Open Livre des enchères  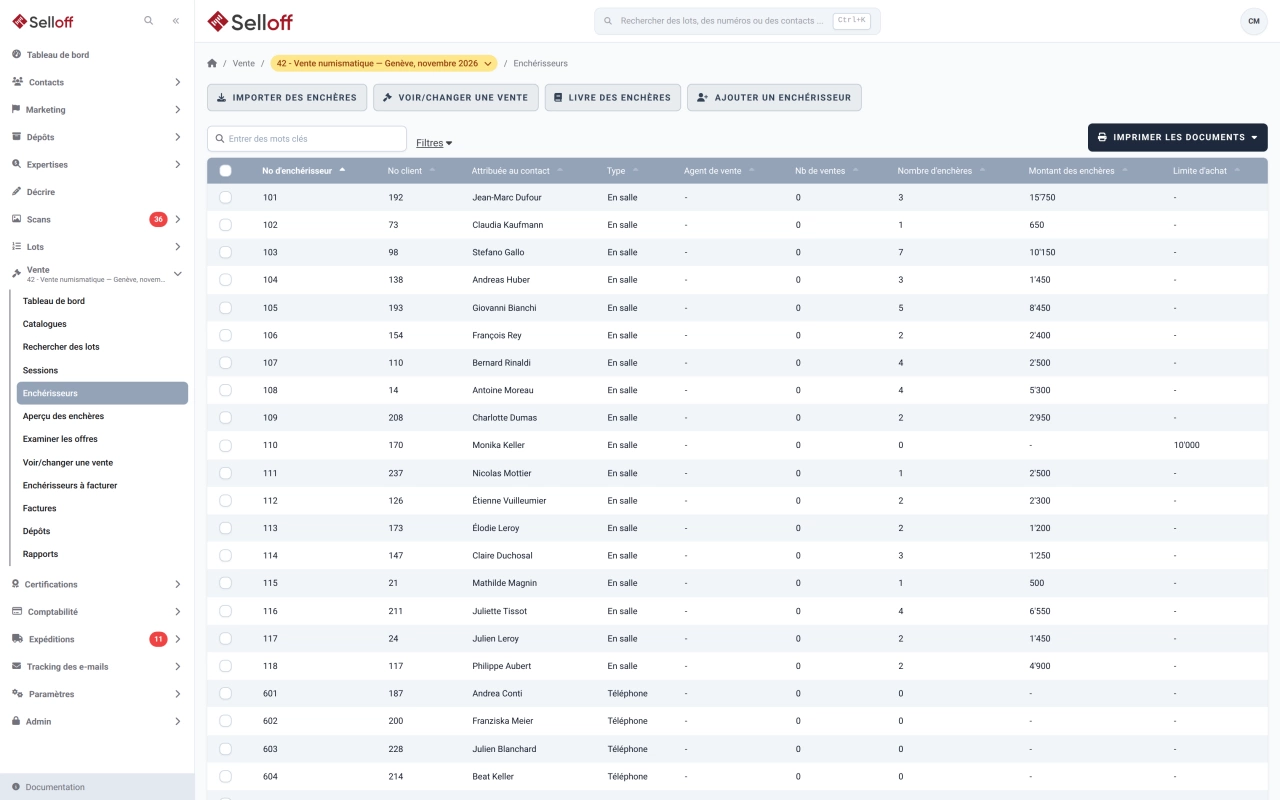[613, 97]
